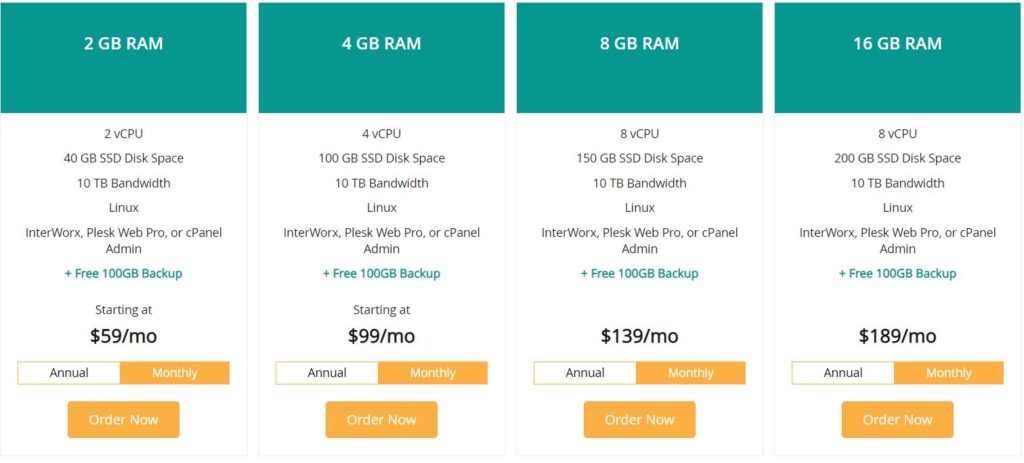Follow Free 100GB Backup link in 8 GB plan
This screenshot has height=463, width=1024.
click(639, 274)
